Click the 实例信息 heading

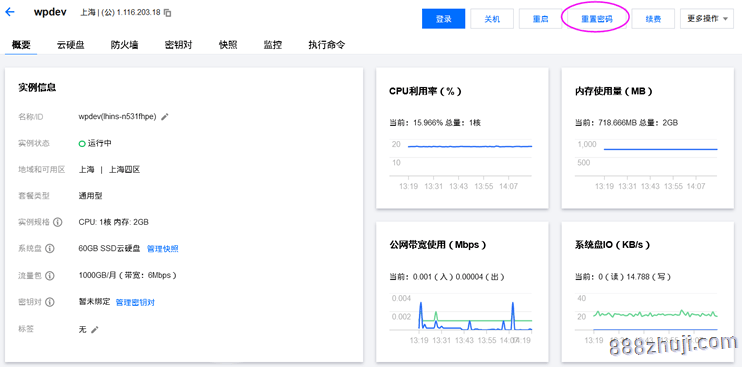[x=37, y=87]
